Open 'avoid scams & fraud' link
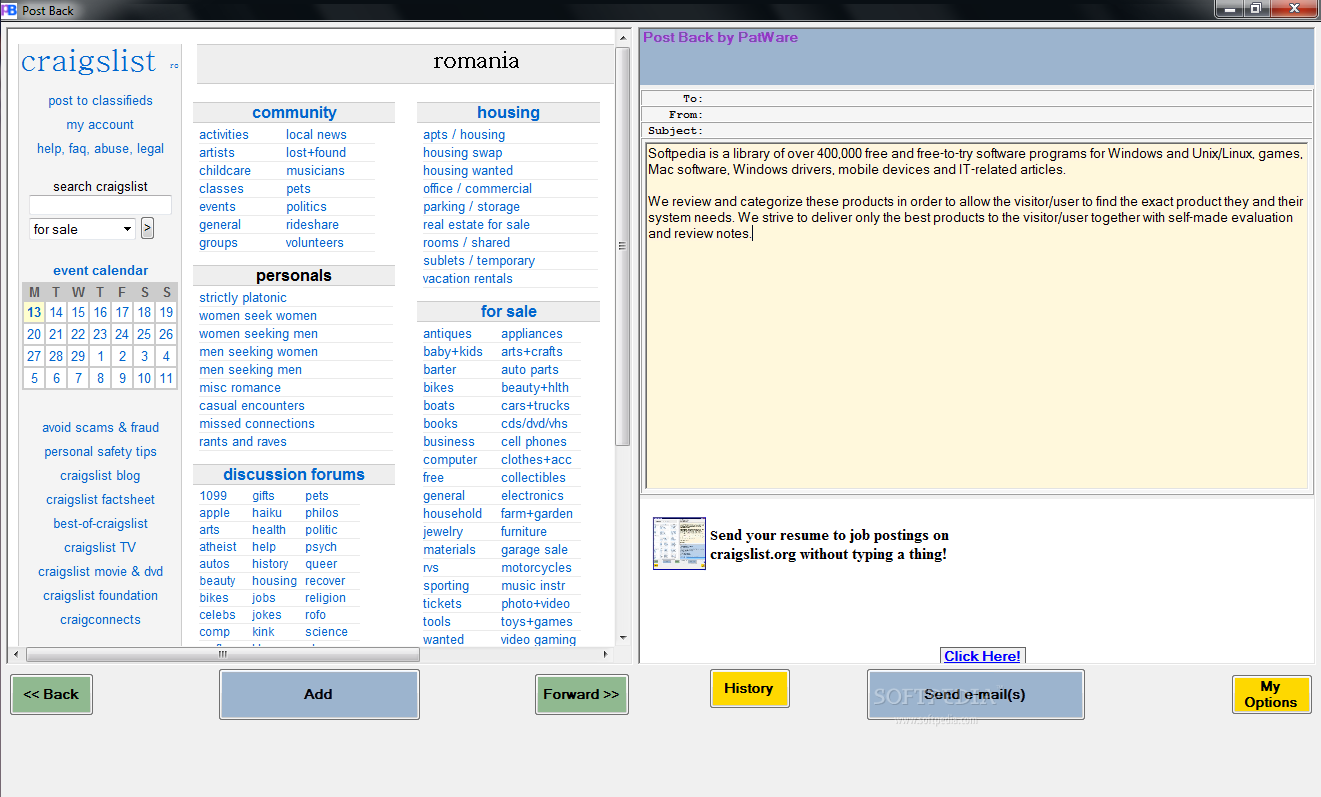This screenshot has height=797, width=1321. click(x=100, y=427)
